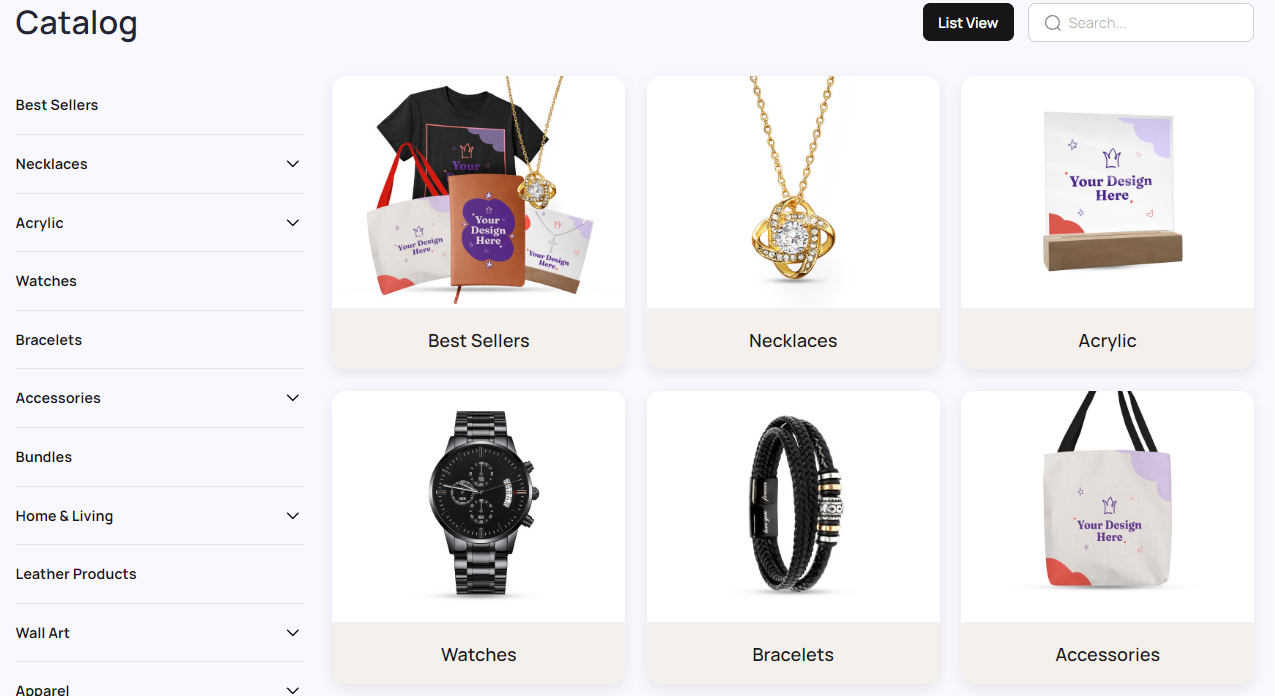
Task: Expand the Apparel chevron in sidebar
Action: (x=293, y=690)
